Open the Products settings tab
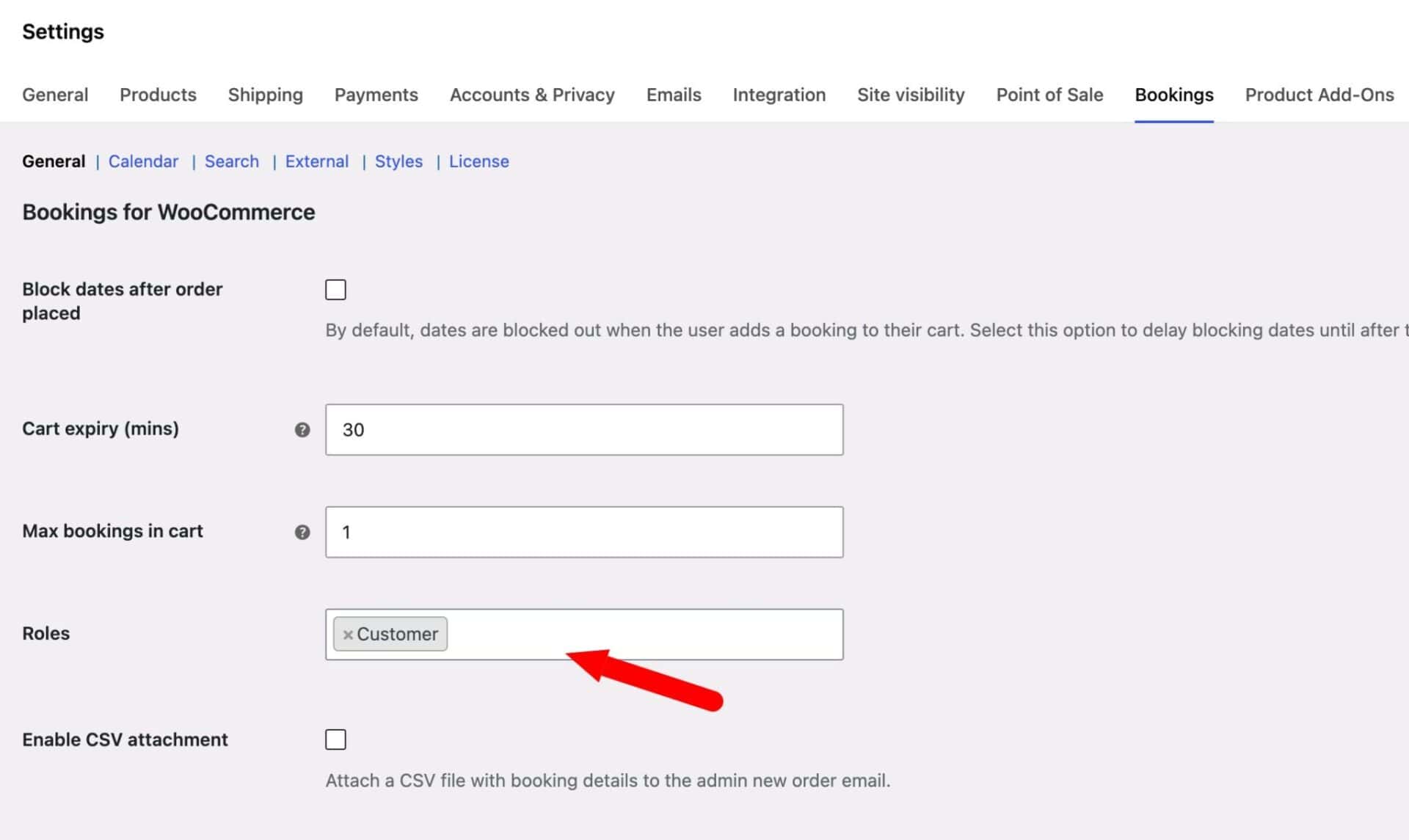 point(158,95)
